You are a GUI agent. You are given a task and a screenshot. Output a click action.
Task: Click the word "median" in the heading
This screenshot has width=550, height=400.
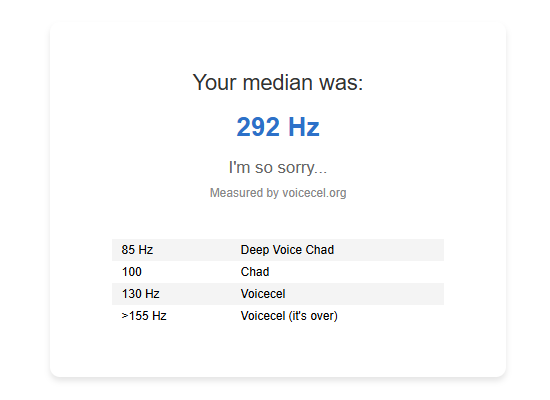point(277,82)
